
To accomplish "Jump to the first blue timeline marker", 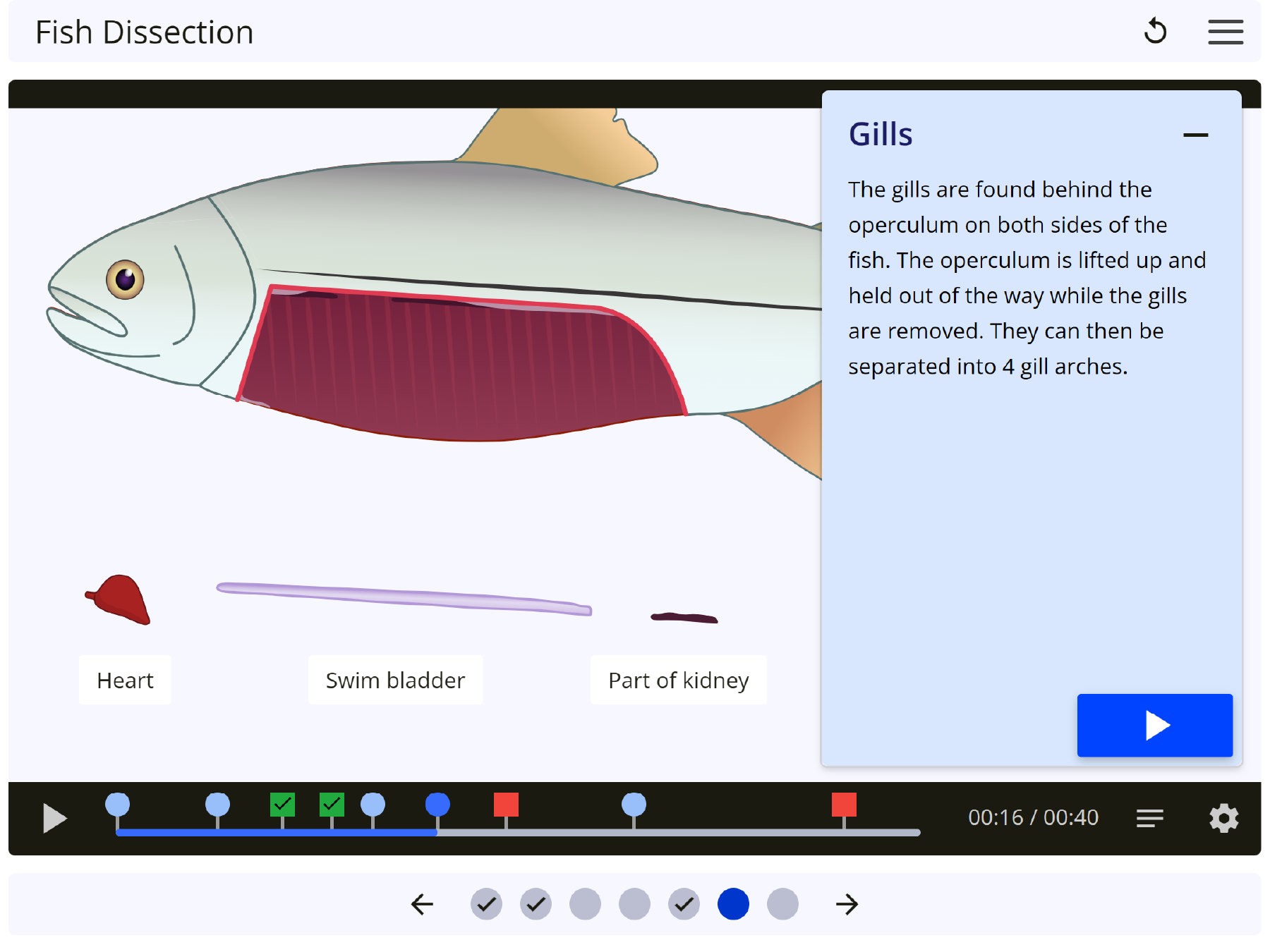I will pos(117,805).
